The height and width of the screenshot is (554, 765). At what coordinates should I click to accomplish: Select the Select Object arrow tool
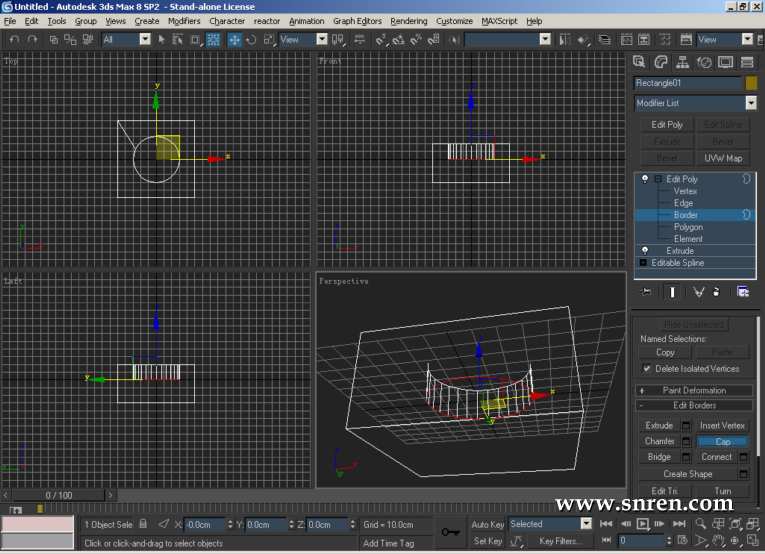click(161, 40)
